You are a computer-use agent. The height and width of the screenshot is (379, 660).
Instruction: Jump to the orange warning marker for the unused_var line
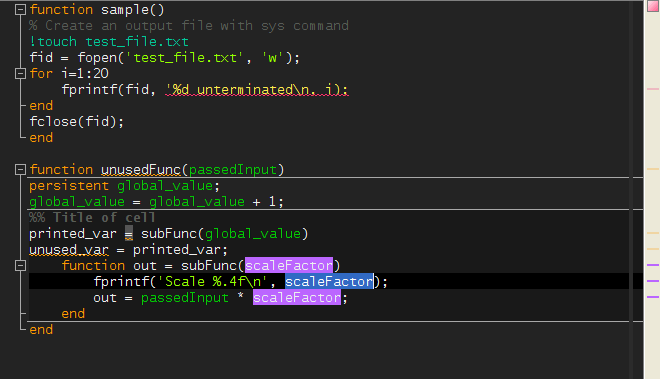pyautogui.click(x=653, y=249)
